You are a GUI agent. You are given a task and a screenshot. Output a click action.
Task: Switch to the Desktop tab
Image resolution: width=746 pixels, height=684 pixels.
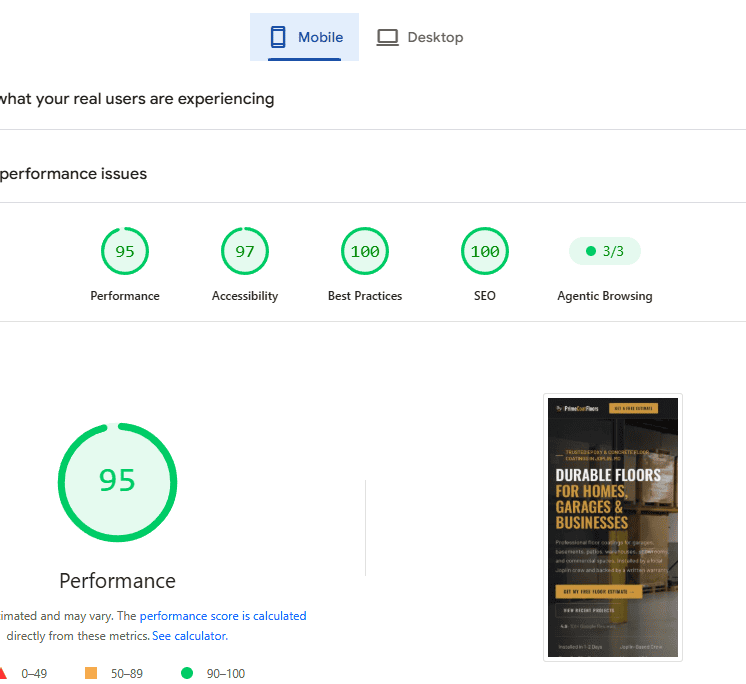click(x=420, y=37)
